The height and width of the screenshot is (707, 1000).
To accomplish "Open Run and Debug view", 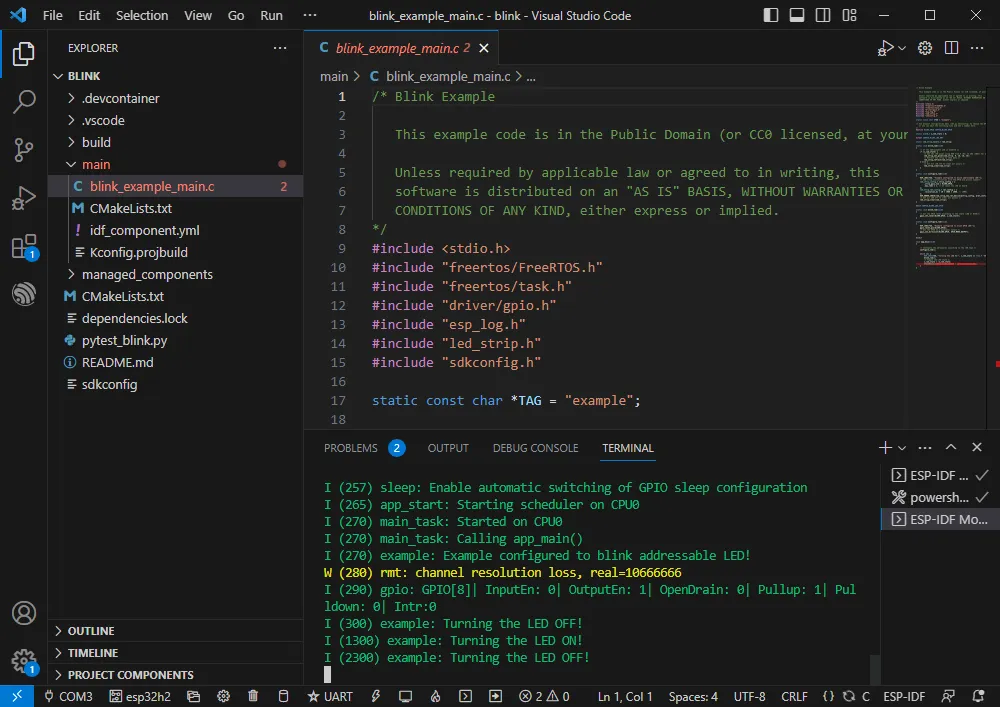I will pos(24,199).
